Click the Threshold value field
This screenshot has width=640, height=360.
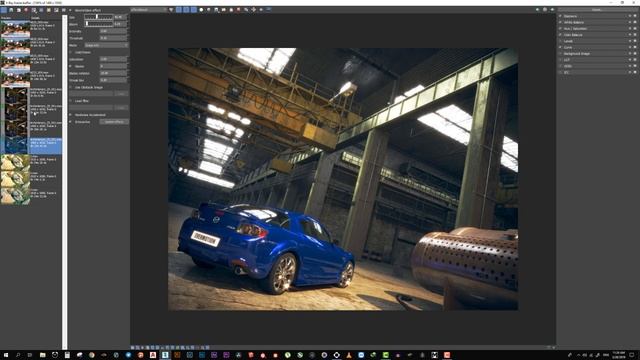coord(113,38)
